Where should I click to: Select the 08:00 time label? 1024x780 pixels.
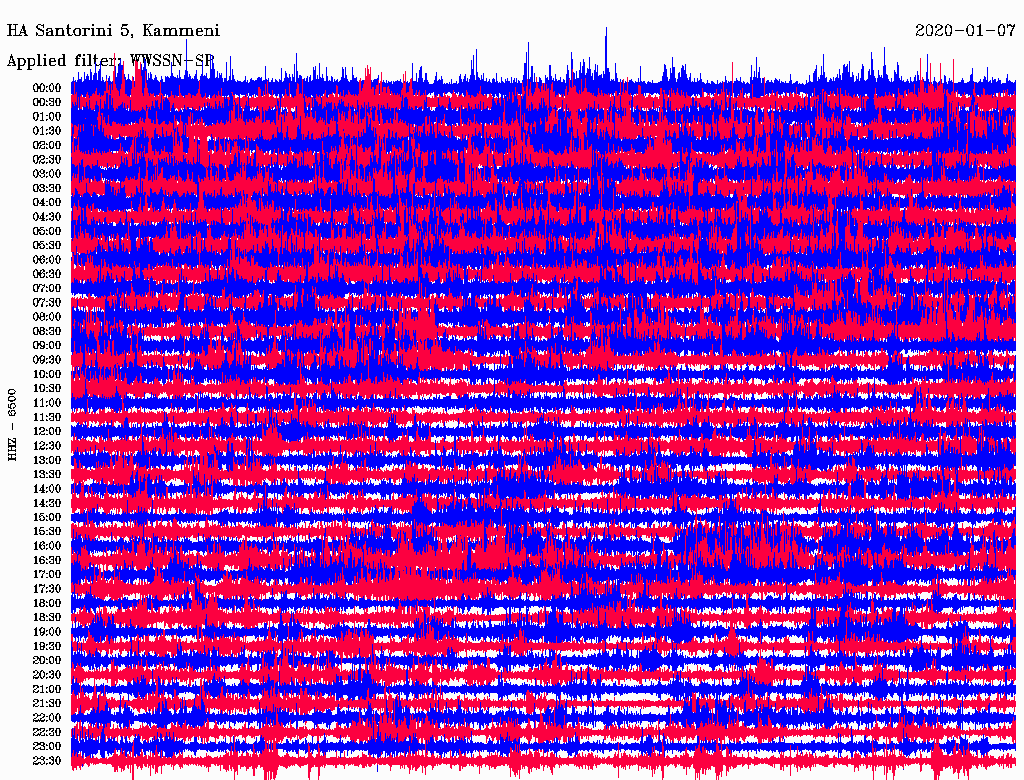[x=47, y=317]
